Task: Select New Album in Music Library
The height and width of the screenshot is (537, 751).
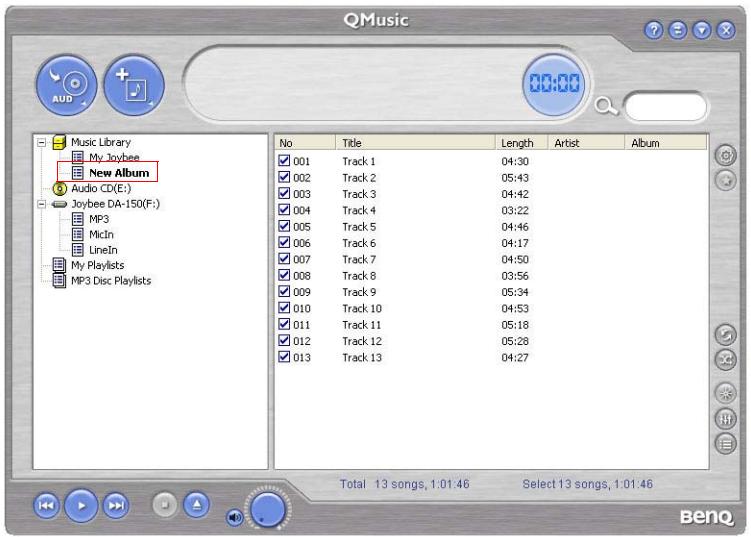Action: click(x=119, y=172)
